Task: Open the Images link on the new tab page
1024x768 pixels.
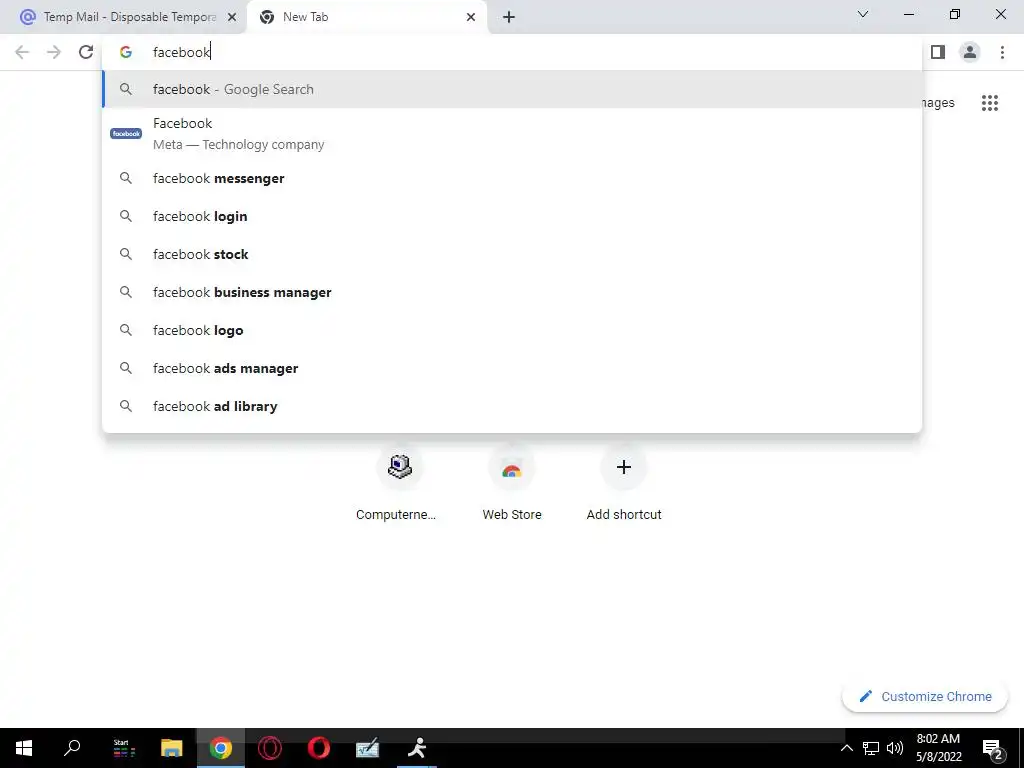Action: [x=938, y=103]
